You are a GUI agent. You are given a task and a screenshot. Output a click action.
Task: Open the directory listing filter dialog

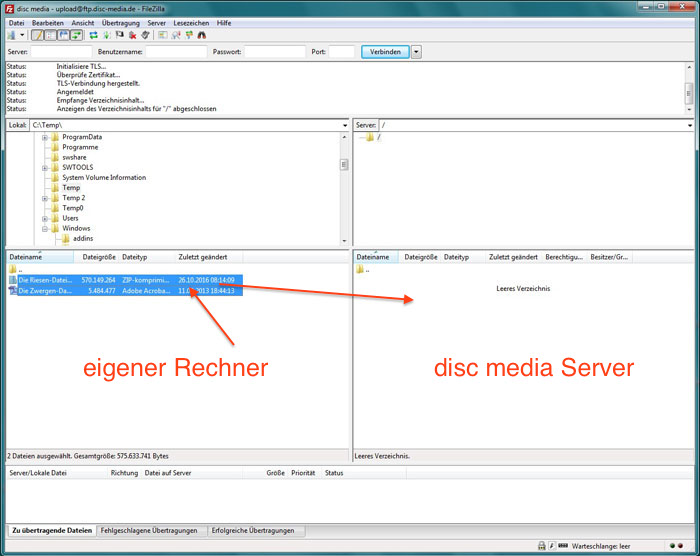click(x=162, y=35)
